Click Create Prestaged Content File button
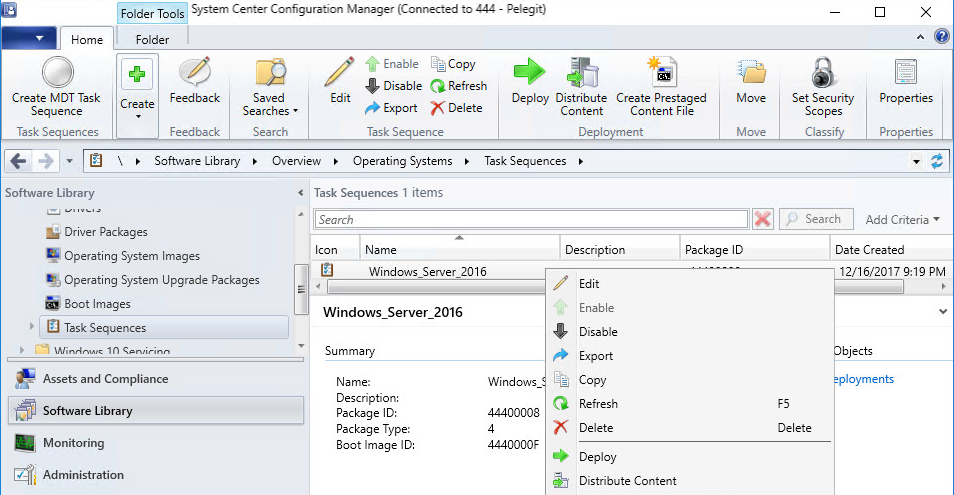The width and height of the screenshot is (954, 495). (x=661, y=87)
